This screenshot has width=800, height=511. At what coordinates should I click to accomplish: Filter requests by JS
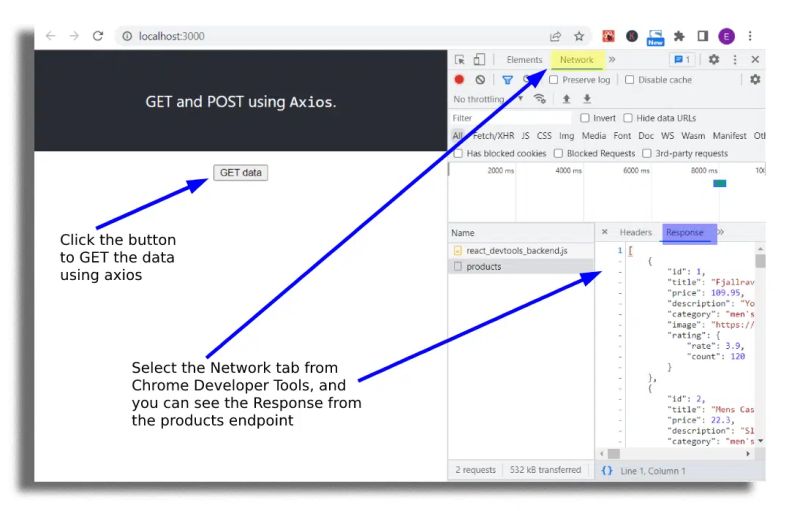(526, 136)
